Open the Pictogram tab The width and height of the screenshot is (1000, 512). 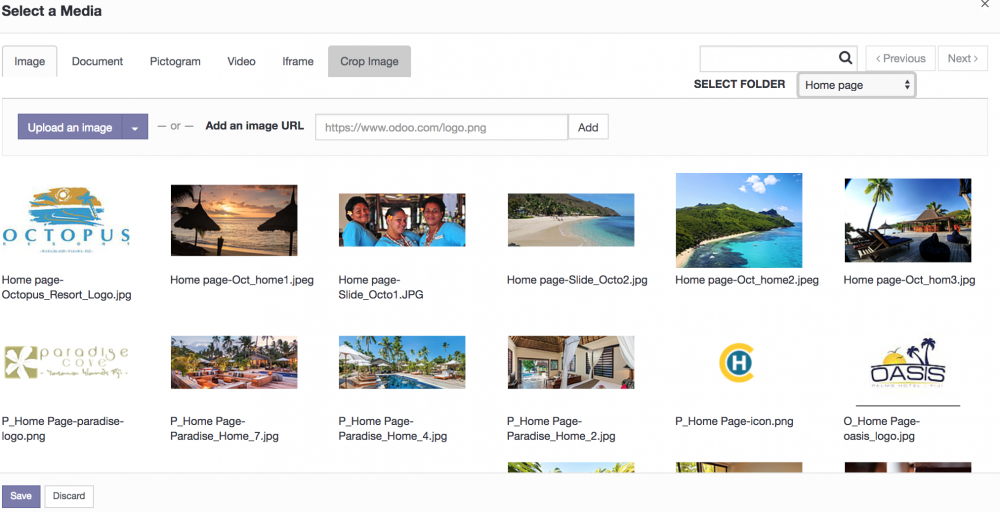[175, 61]
